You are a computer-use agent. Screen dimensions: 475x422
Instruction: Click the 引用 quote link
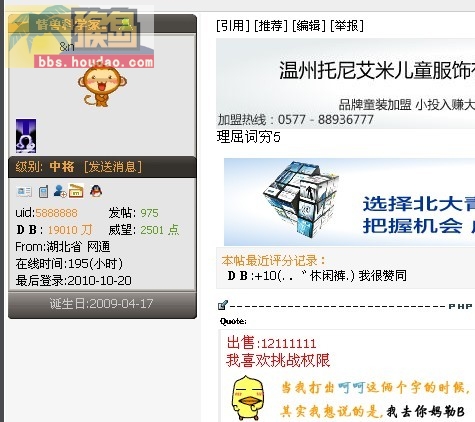[x=233, y=26]
